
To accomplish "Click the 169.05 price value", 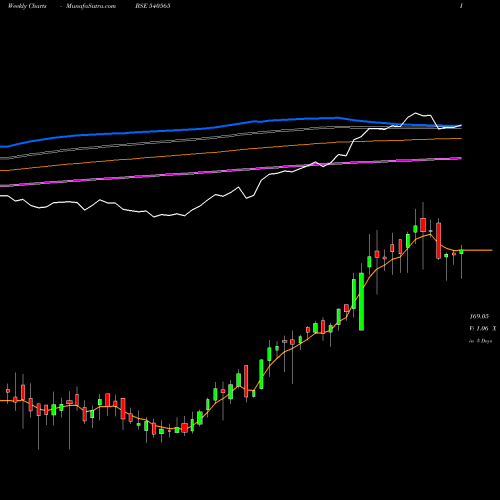I will 479,316.
